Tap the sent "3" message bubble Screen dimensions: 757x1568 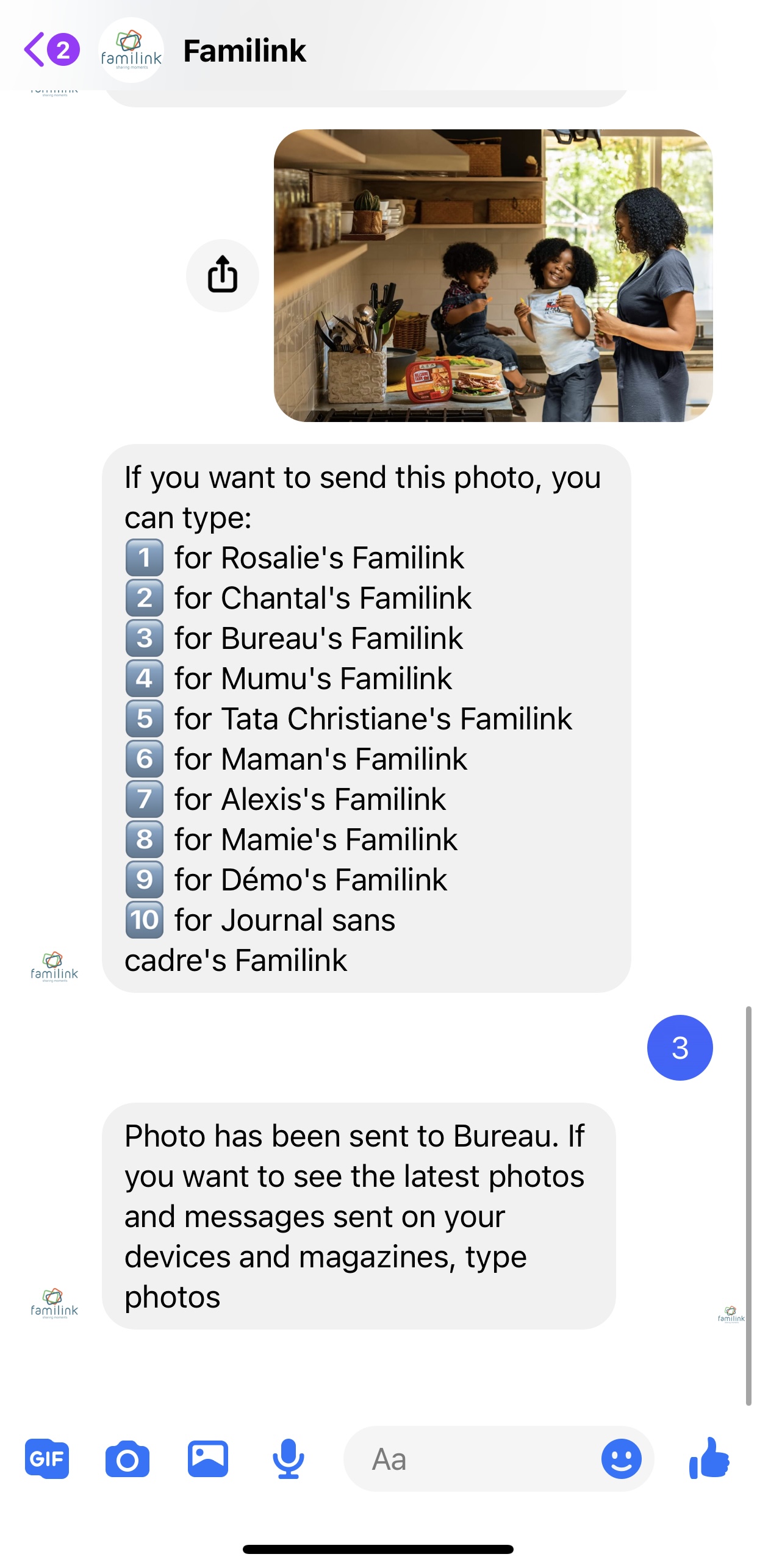[680, 1048]
